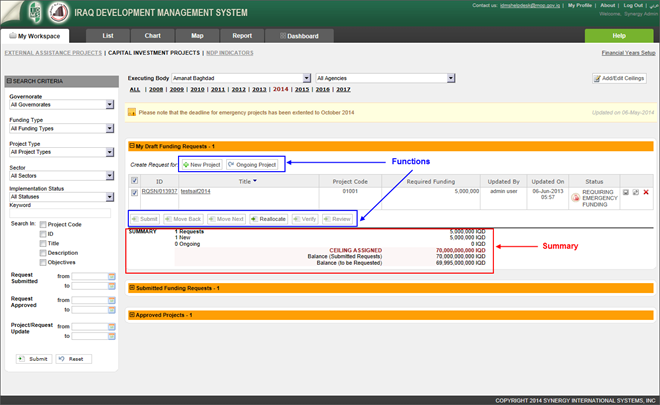Collapse My Draft Funding Requests section
660x405 pixels.
[x=132, y=146]
